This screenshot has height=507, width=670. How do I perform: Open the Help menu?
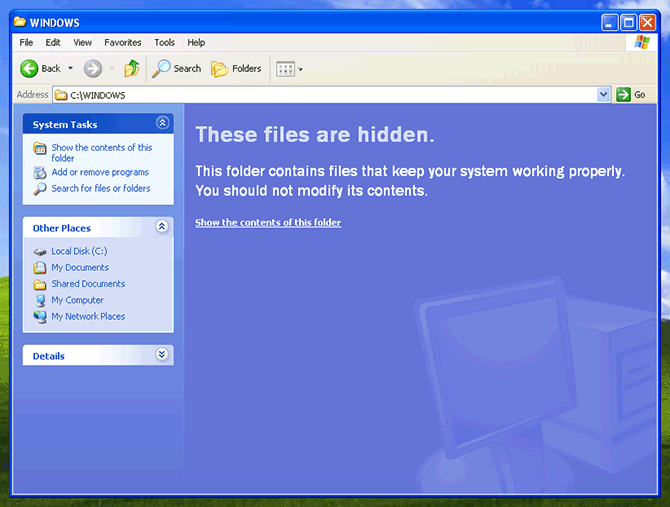[x=196, y=42]
